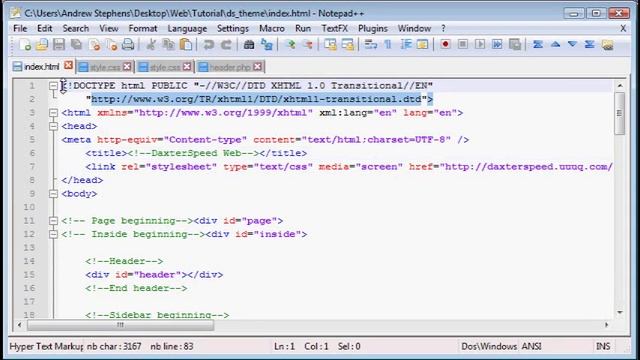Save the current file with the floppy icon

point(59,44)
